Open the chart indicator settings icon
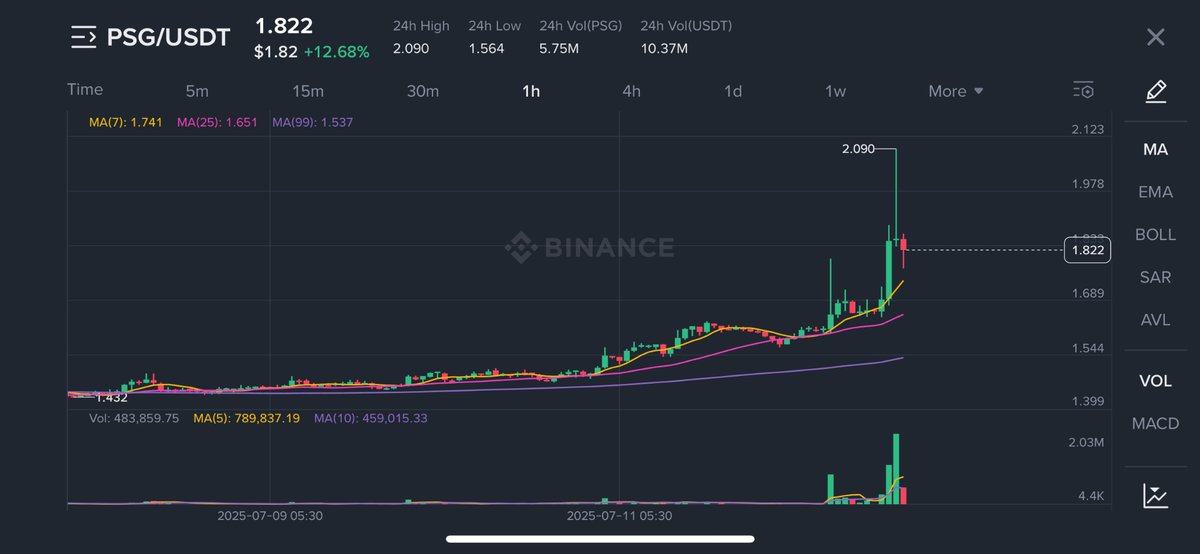 tap(1083, 90)
